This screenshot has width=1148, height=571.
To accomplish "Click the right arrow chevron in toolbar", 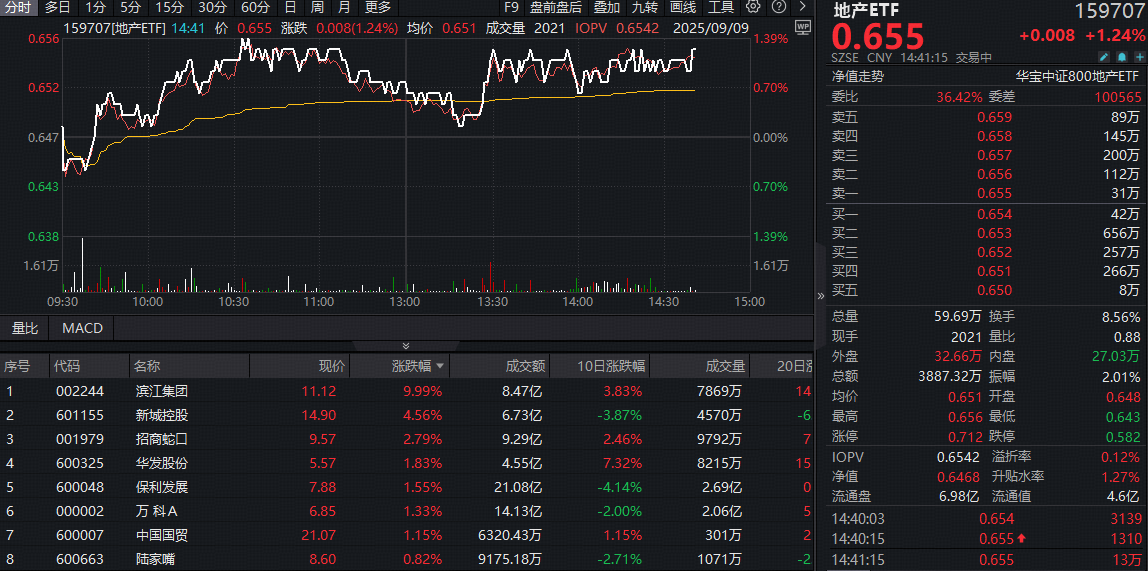I will (803, 6).
